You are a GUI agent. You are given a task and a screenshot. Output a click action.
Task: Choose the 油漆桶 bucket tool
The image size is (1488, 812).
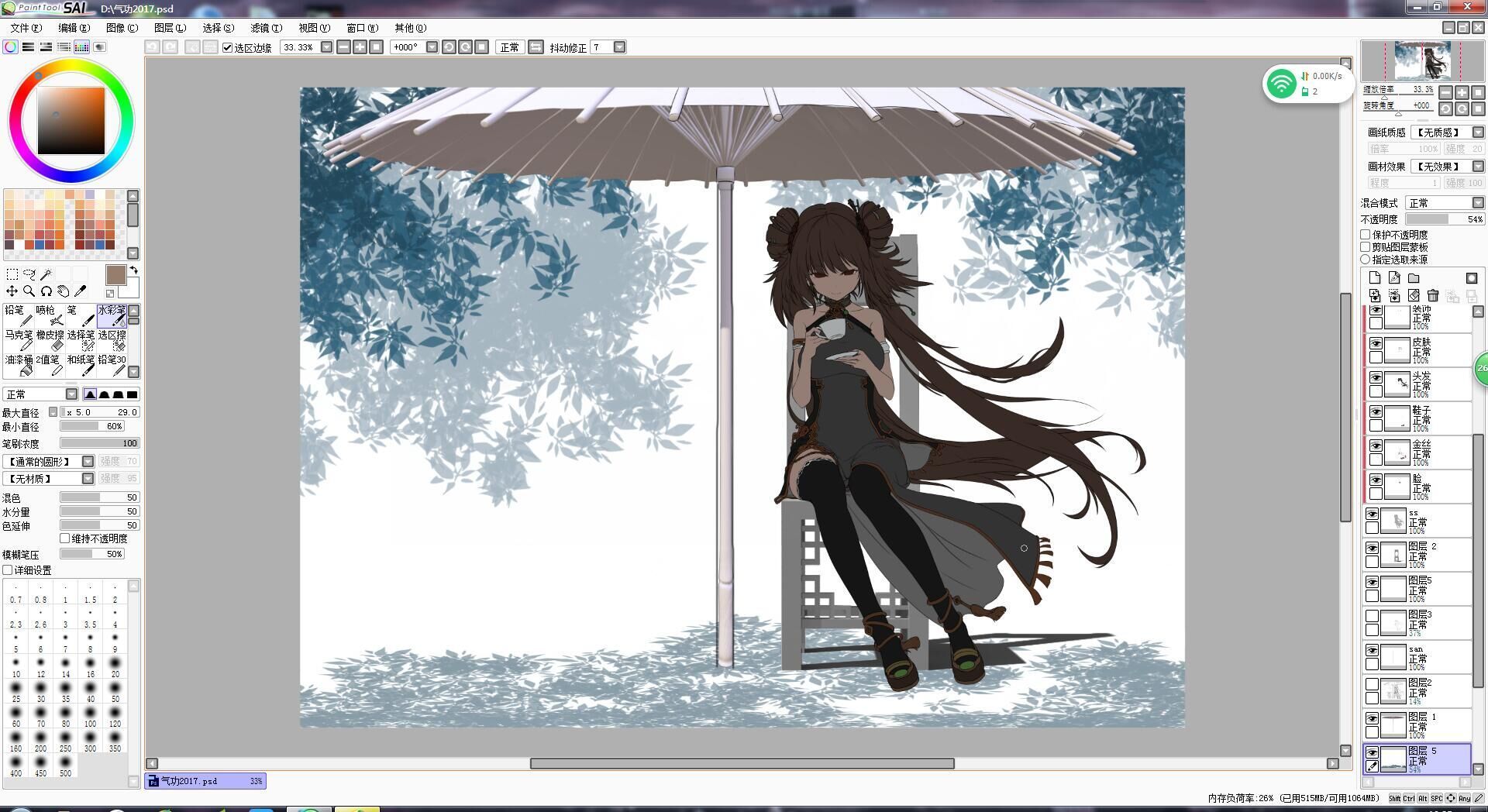(x=19, y=365)
